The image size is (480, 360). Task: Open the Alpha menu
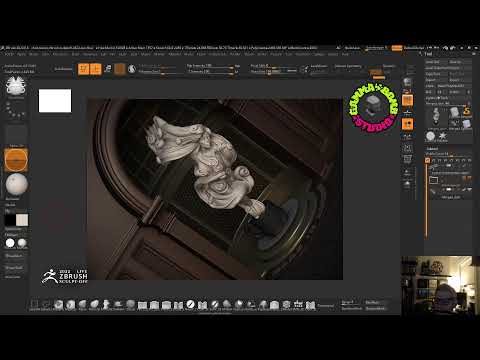tap(21, 54)
